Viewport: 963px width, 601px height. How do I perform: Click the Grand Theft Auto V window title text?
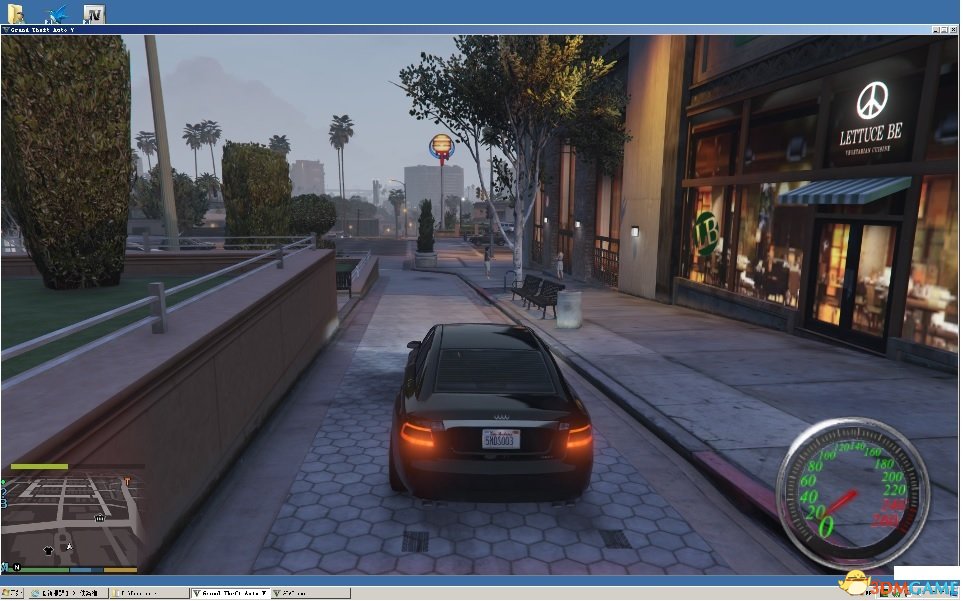42,29
